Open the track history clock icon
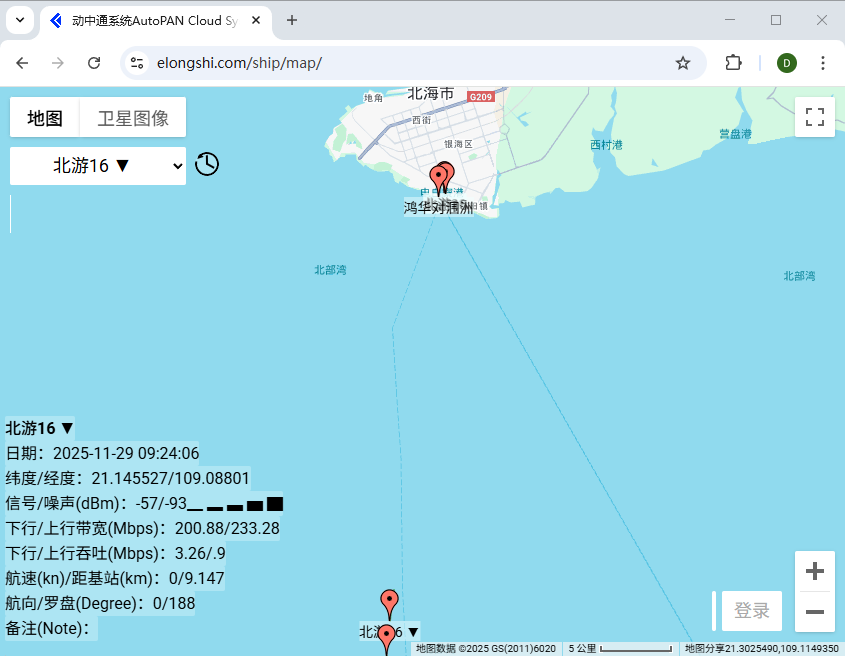This screenshot has width=845, height=656. pos(207,163)
